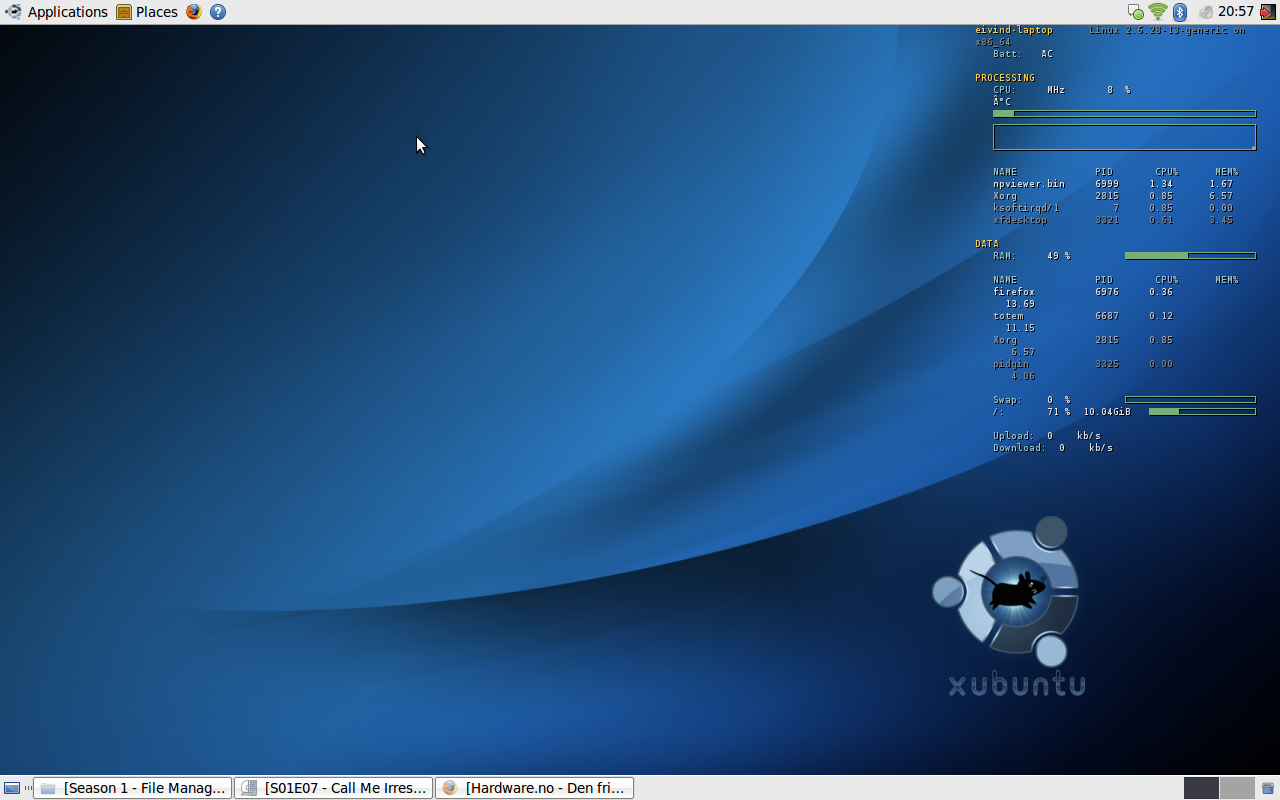Open the Applications menu
Viewport: 1280px width, 800px height.
click(x=56, y=12)
